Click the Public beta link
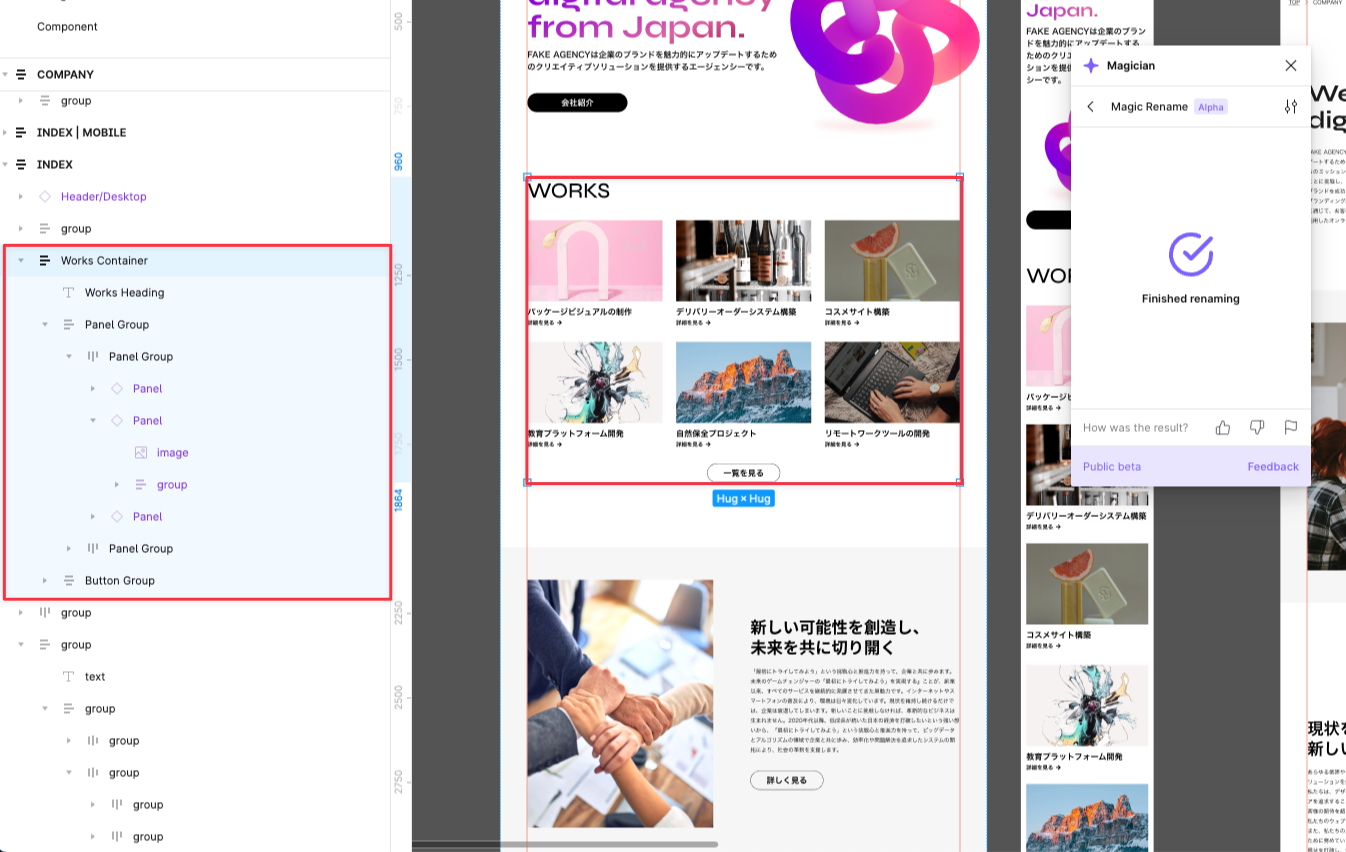 [x=1112, y=467]
